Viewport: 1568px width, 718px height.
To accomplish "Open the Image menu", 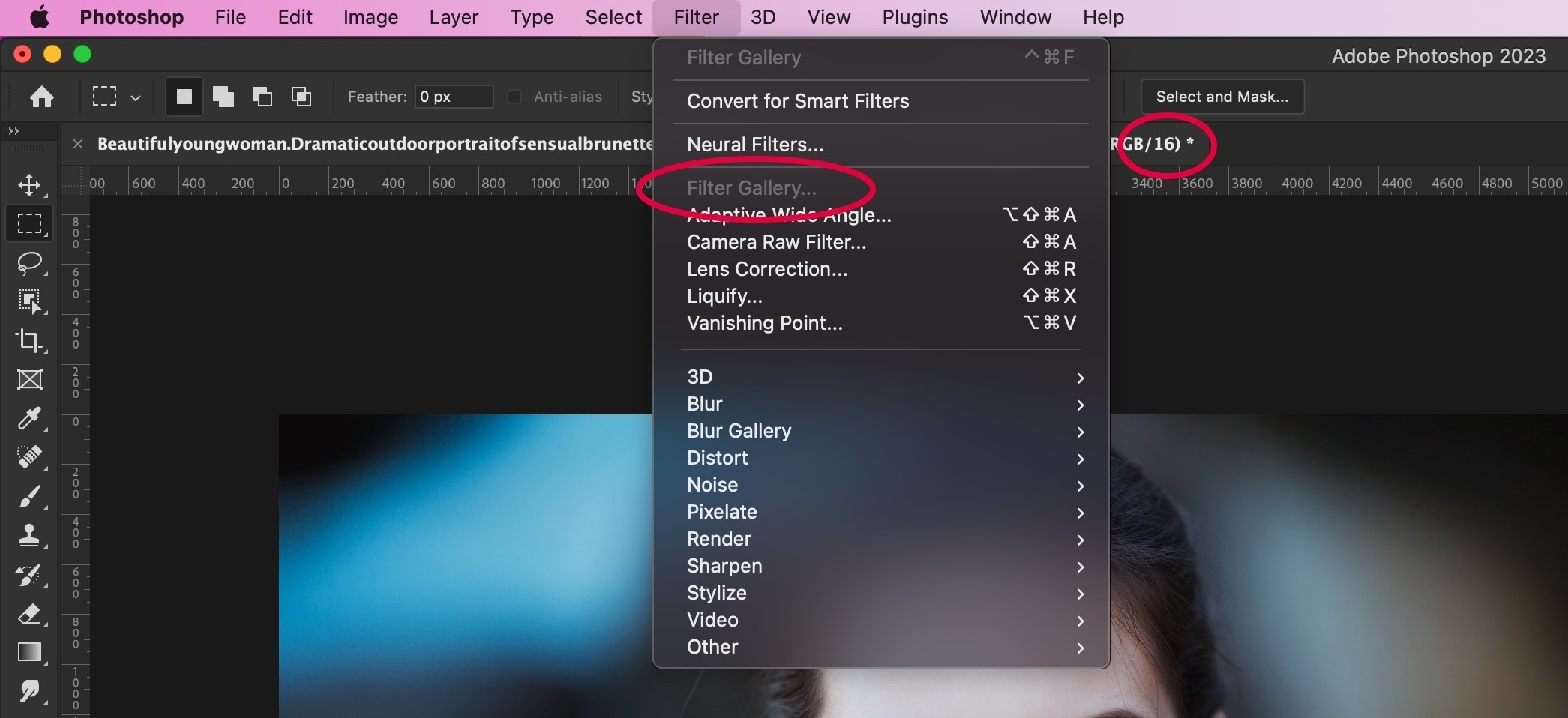I will coord(370,17).
